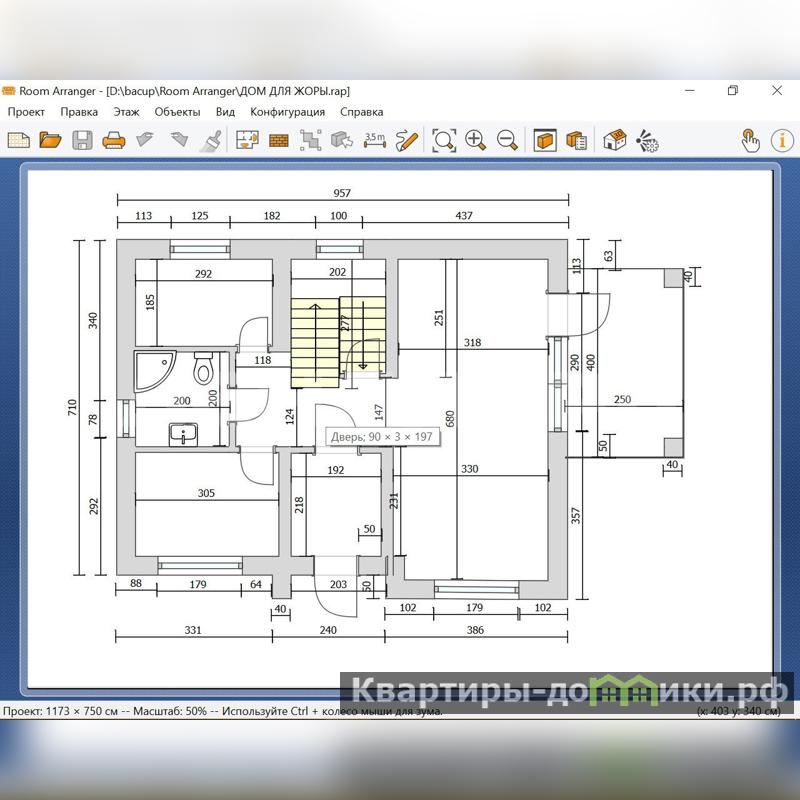Open the 3D house view icon

(x=614, y=140)
